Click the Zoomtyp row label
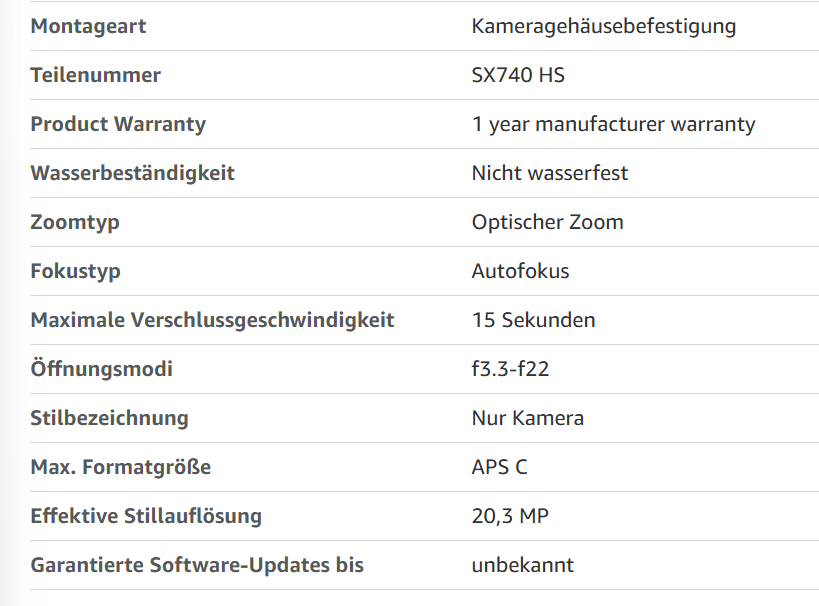Screen dimensions: 819x606 (75, 223)
